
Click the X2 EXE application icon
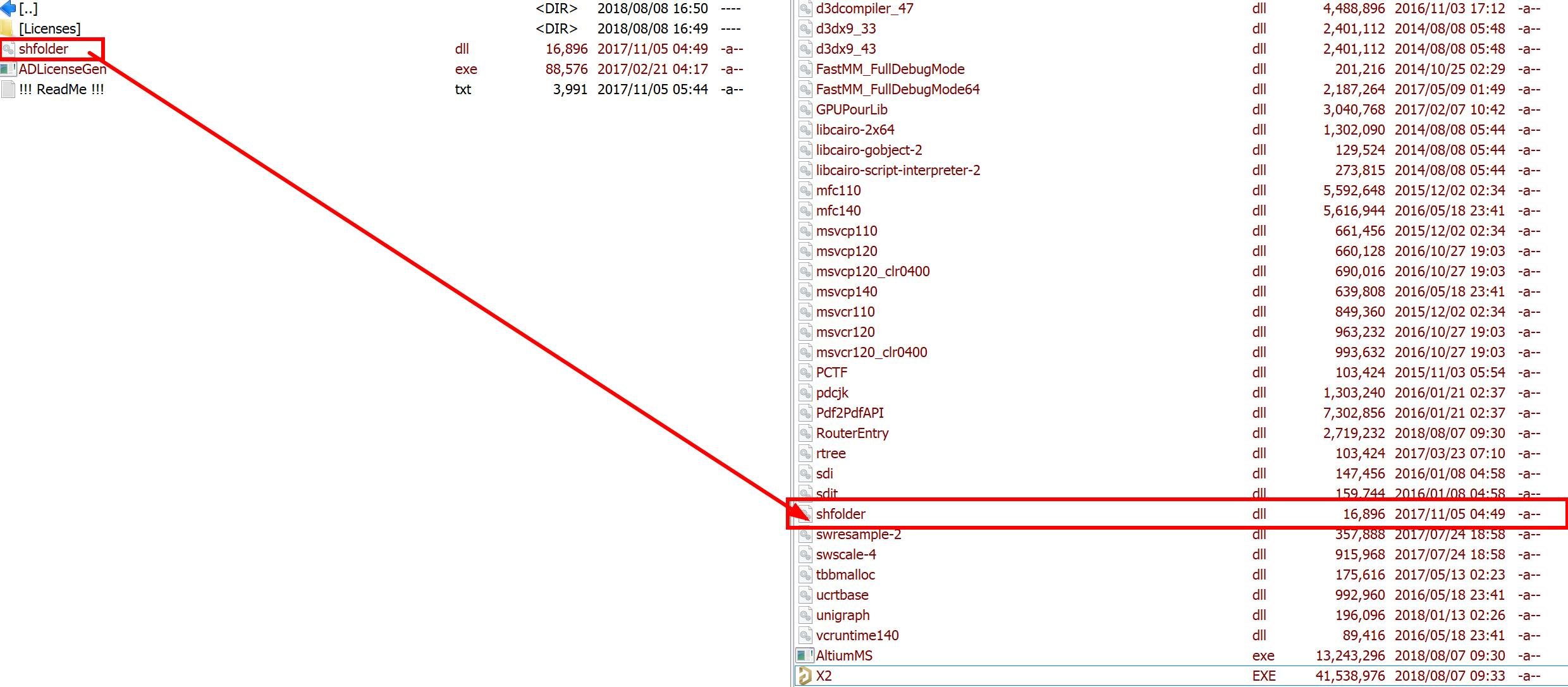point(804,676)
